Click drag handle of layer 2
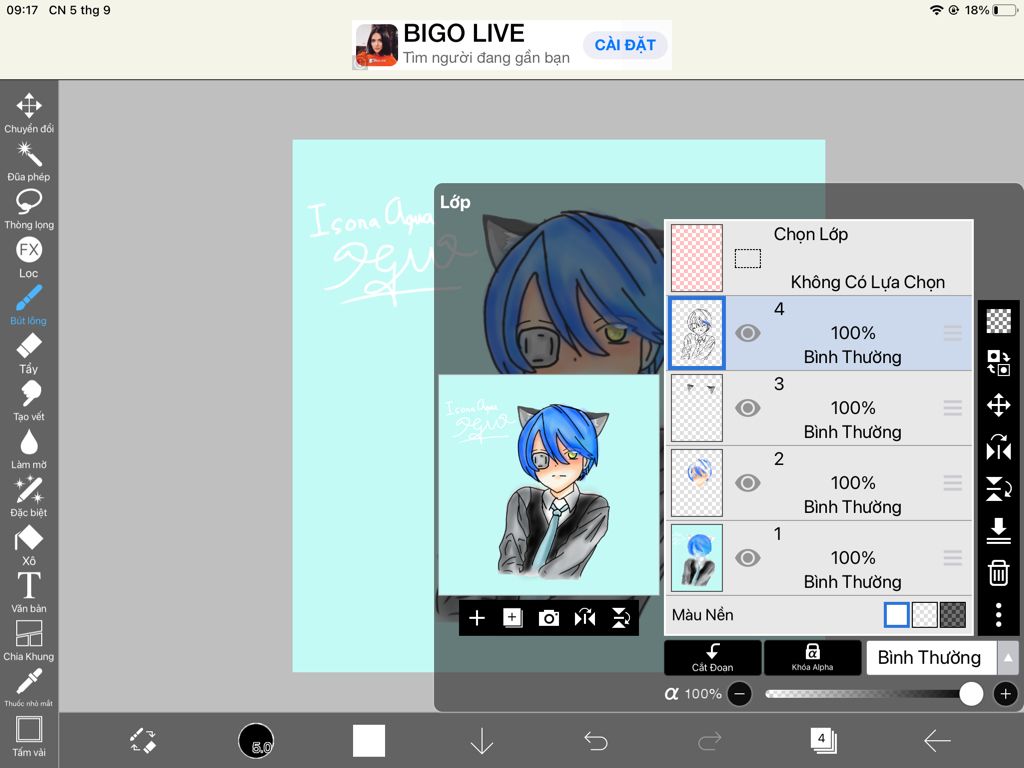The width and height of the screenshot is (1024, 768). [x=953, y=483]
